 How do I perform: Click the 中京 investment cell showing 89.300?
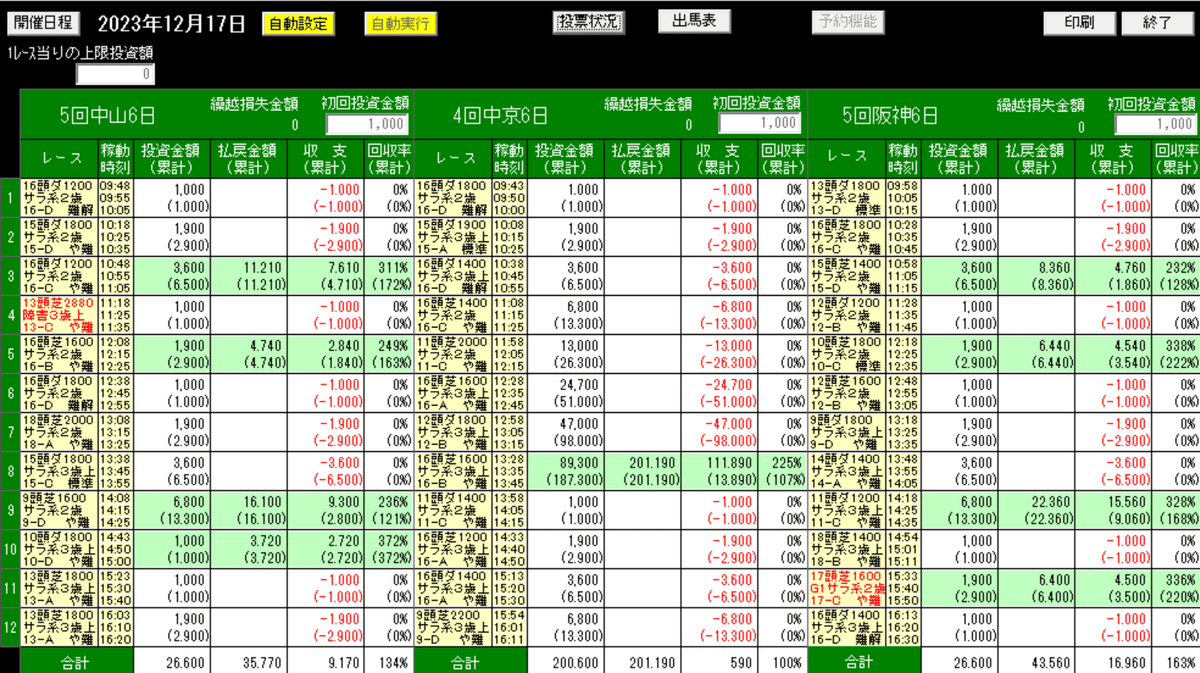coord(566,471)
